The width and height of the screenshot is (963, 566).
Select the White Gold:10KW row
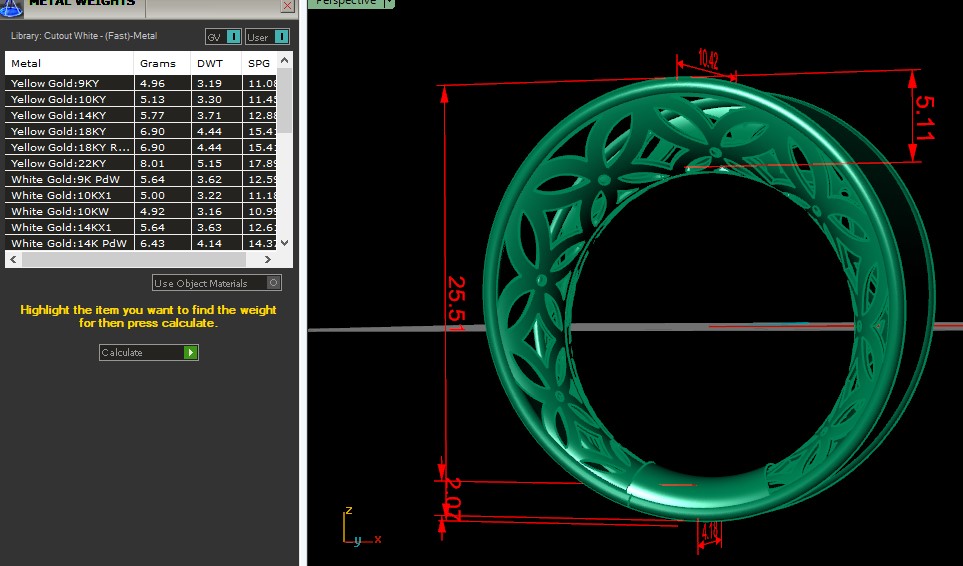[70, 211]
